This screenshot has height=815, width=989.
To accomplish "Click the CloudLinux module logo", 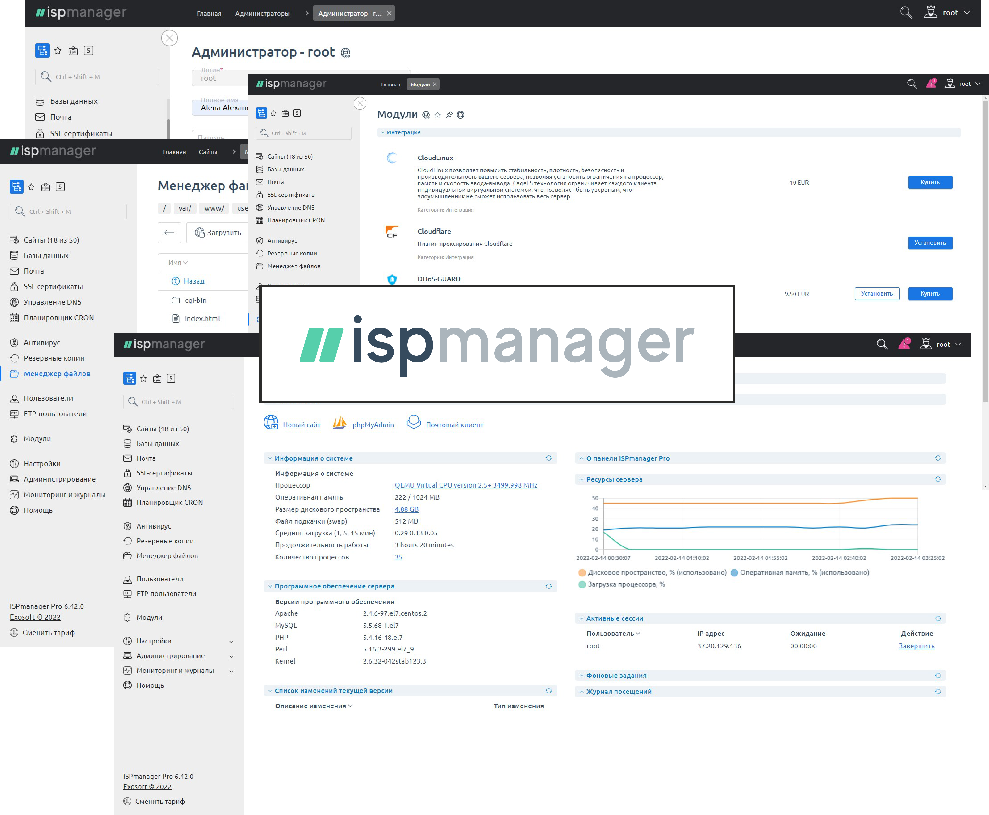I will pyautogui.click(x=392, y=158).
